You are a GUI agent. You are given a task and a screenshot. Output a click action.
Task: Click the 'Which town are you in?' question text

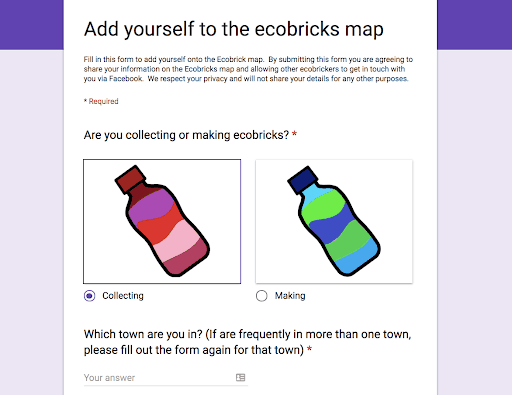point(247,342)
